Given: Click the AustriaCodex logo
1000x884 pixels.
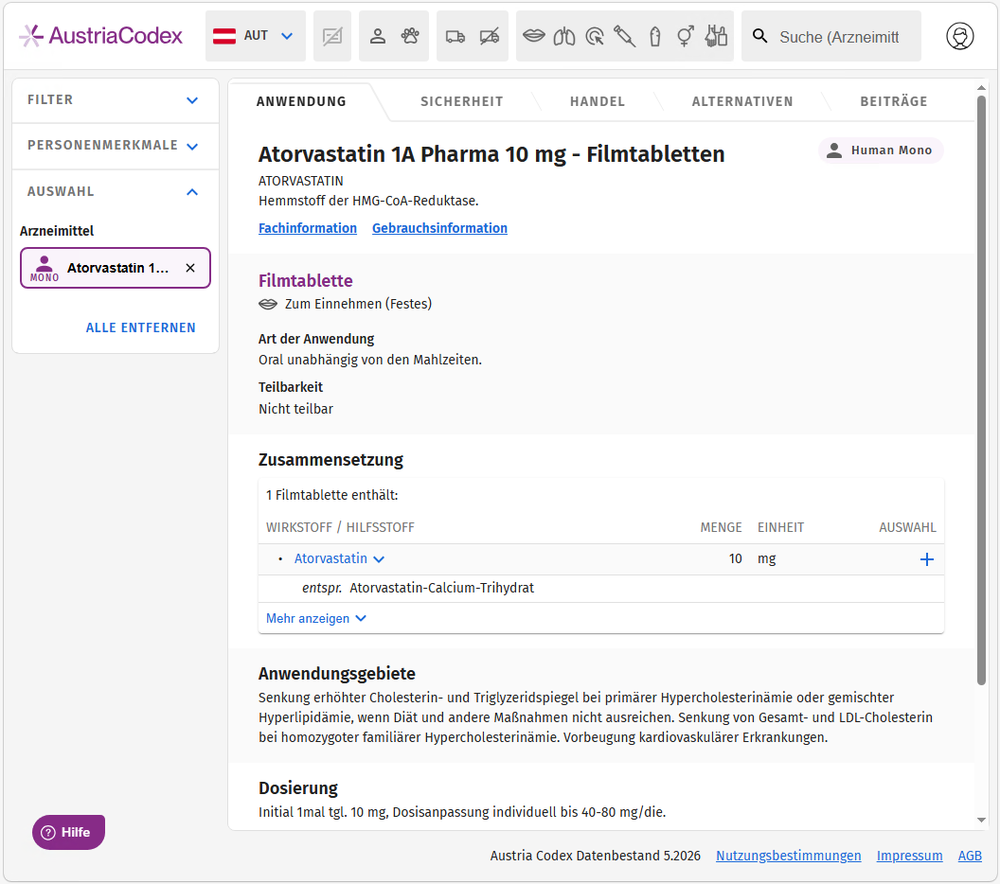Looking at the screenshot, I should point(101,36).
